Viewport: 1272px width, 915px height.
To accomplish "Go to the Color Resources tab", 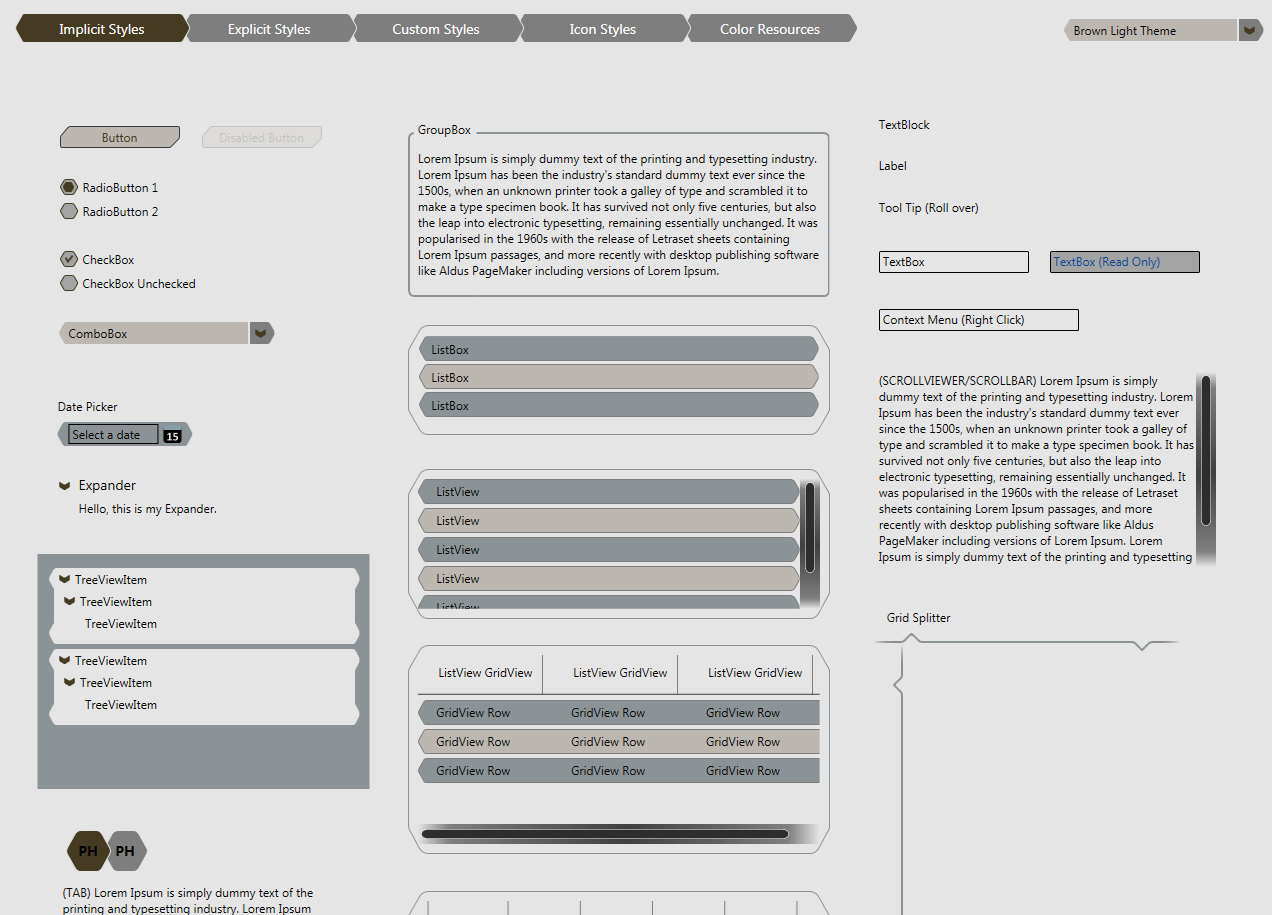I will pos(770,29).
